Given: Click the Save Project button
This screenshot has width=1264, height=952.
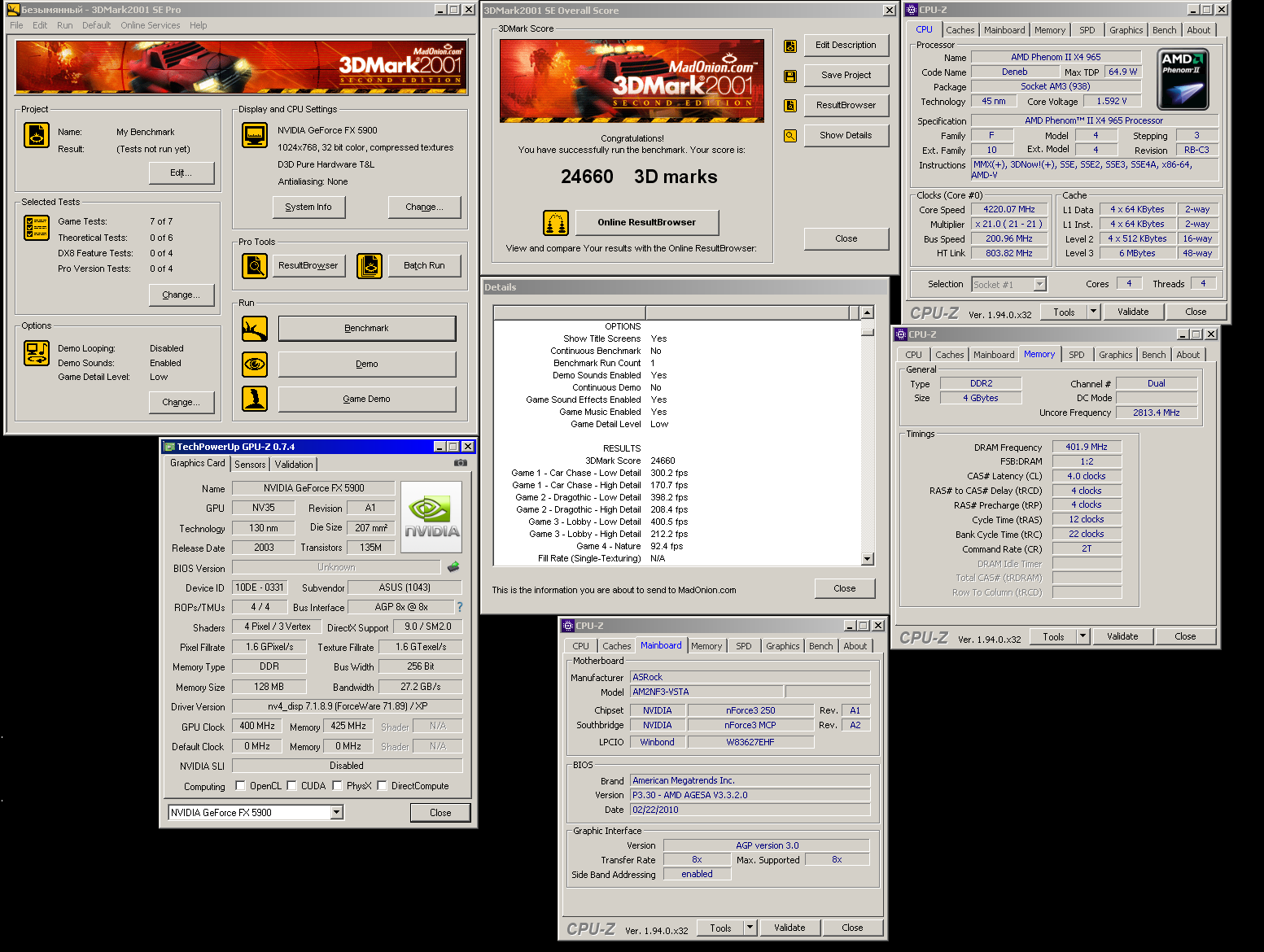Looking at the screenshot, I should click(x=846, y=76).
